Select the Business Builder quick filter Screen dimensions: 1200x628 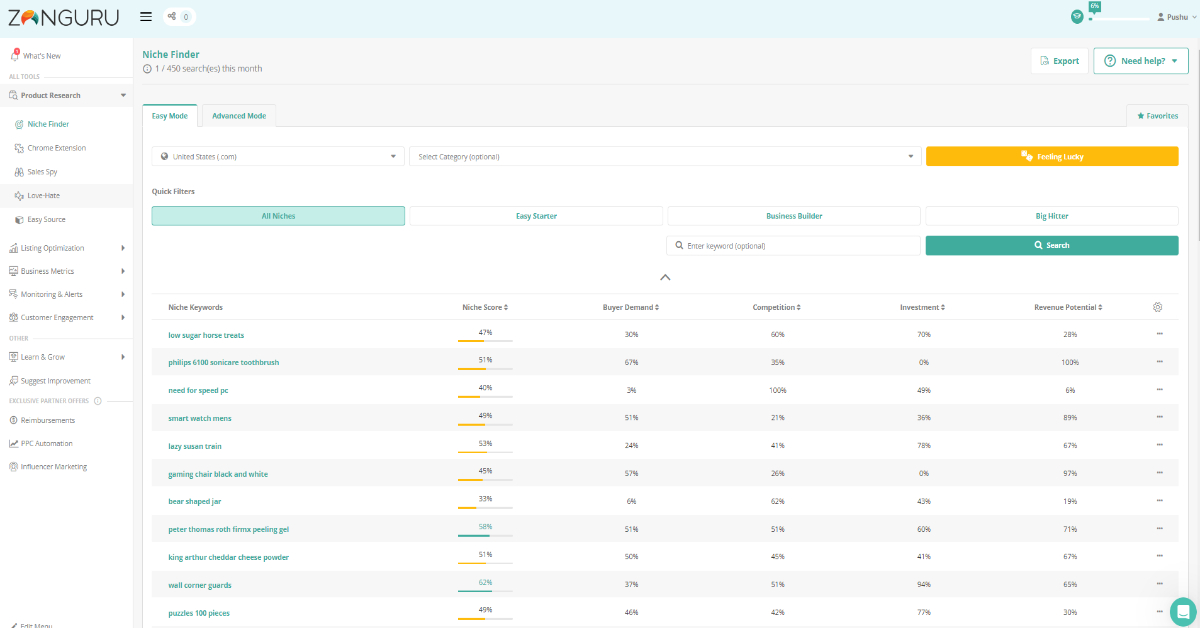click(794, 216)
